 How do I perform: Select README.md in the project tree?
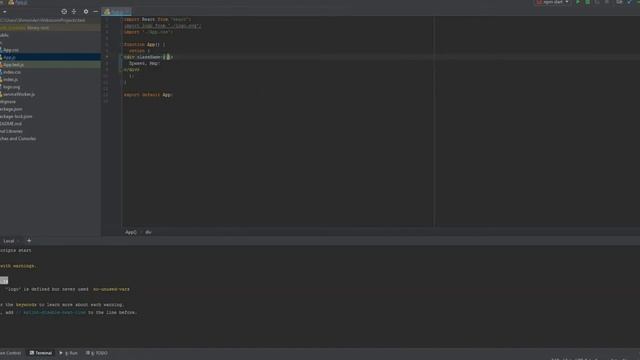click(x=11, y=124)
